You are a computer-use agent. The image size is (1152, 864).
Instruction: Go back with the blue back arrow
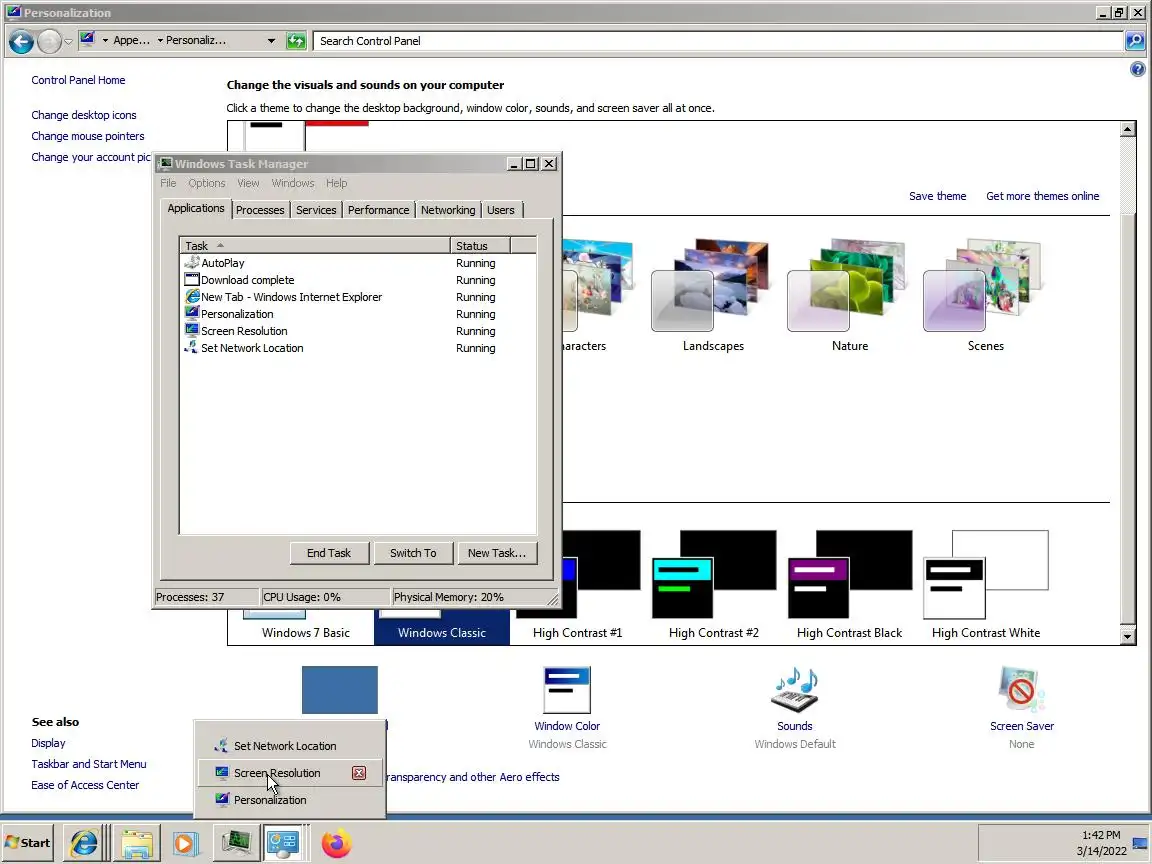click(x=21, y=41)
